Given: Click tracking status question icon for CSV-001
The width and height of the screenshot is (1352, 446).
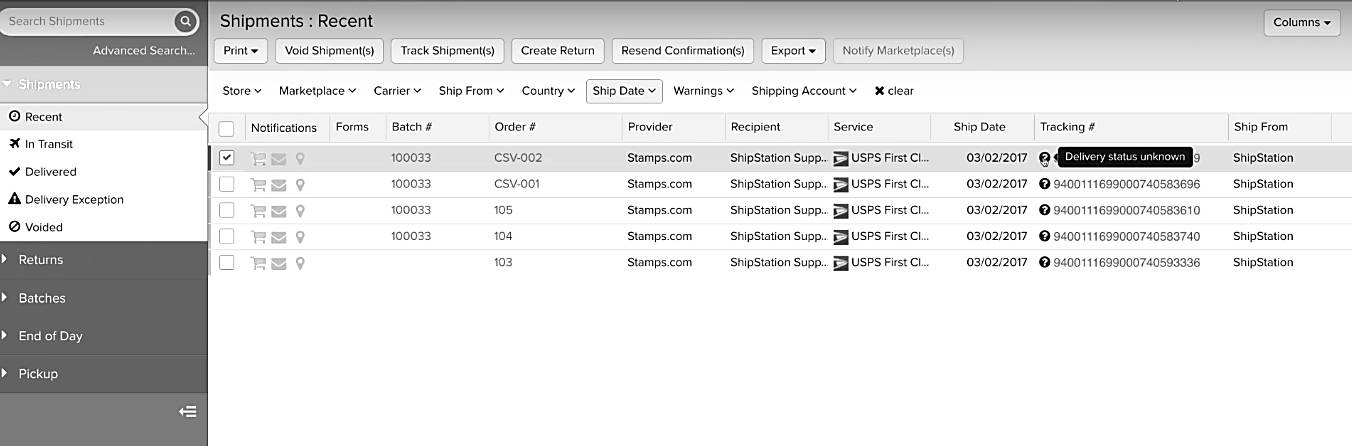Looking at the screenshot, I should pos(1045,184).
